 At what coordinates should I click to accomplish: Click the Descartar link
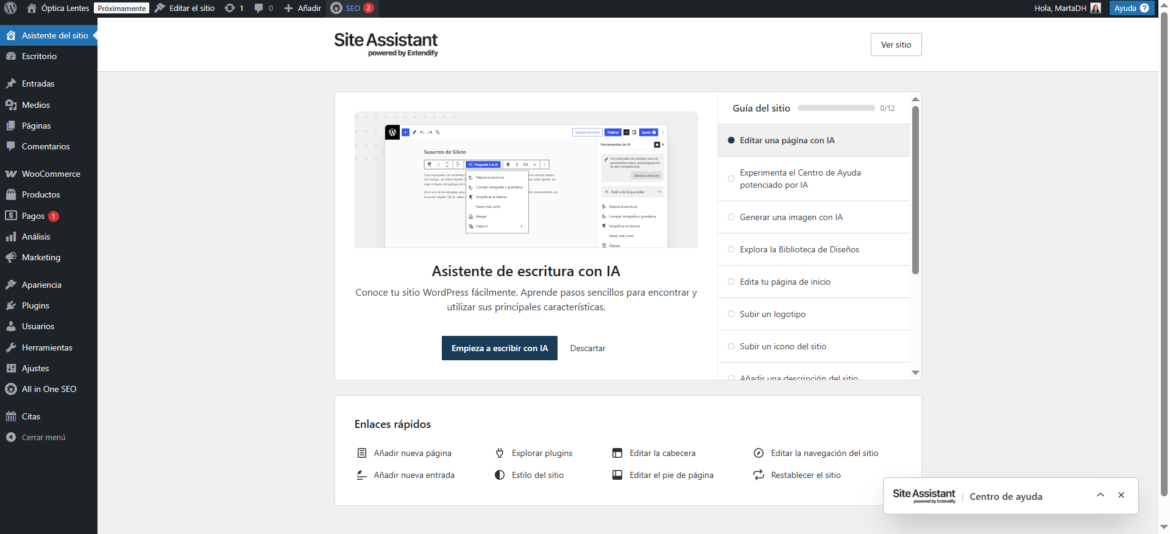tap(588, 348)
